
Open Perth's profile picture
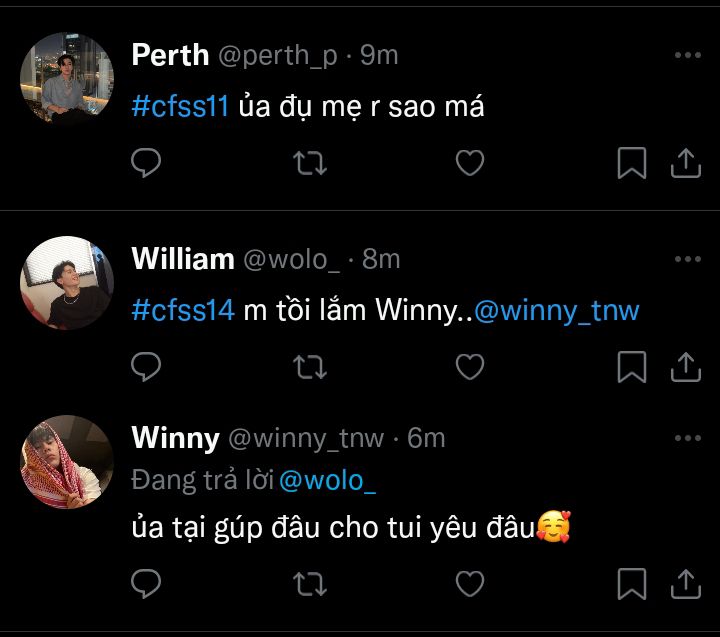(x=67, y=79)
